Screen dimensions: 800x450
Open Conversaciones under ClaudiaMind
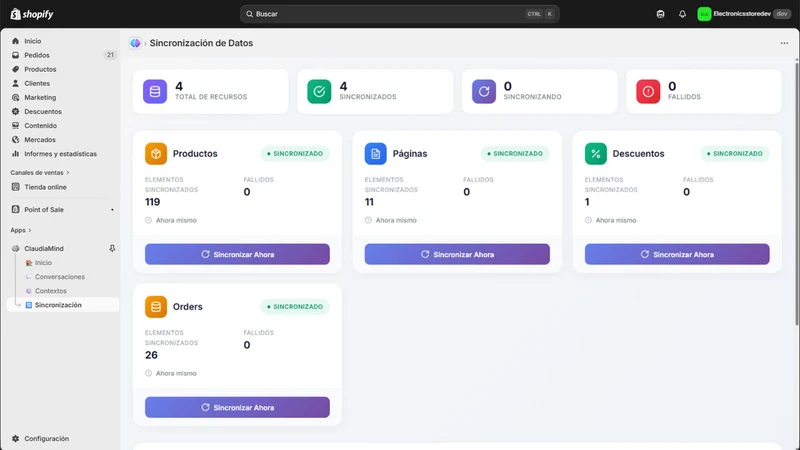[60, 277]
